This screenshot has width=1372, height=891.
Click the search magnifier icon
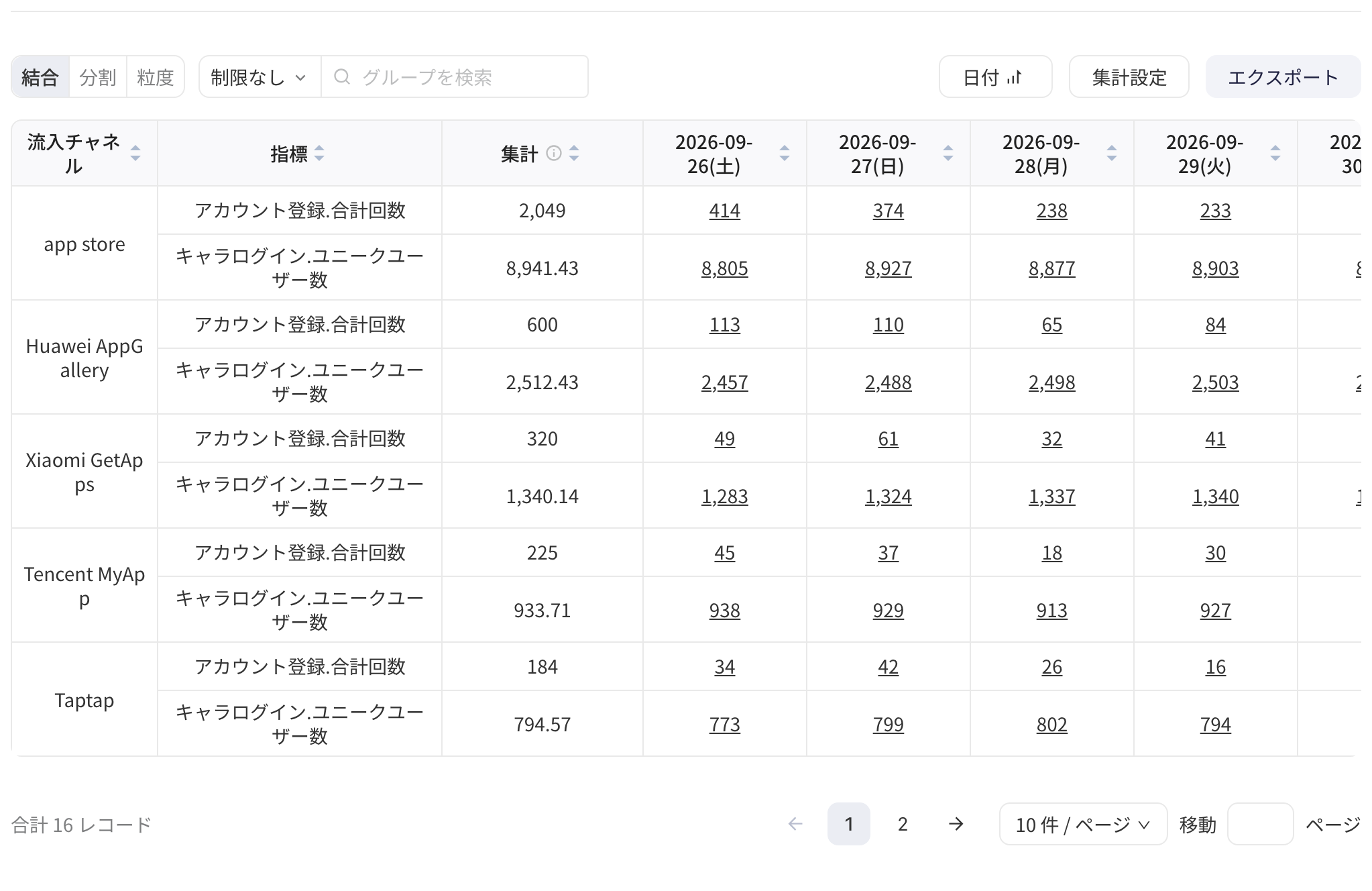(342, 77)
